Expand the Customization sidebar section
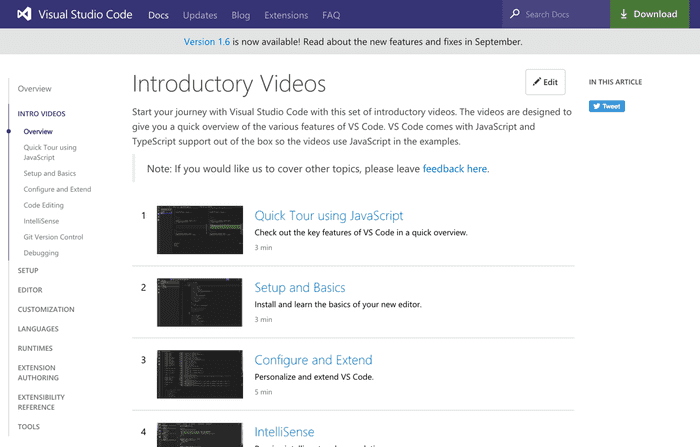 pyautogui.click(x=46, y=309)
